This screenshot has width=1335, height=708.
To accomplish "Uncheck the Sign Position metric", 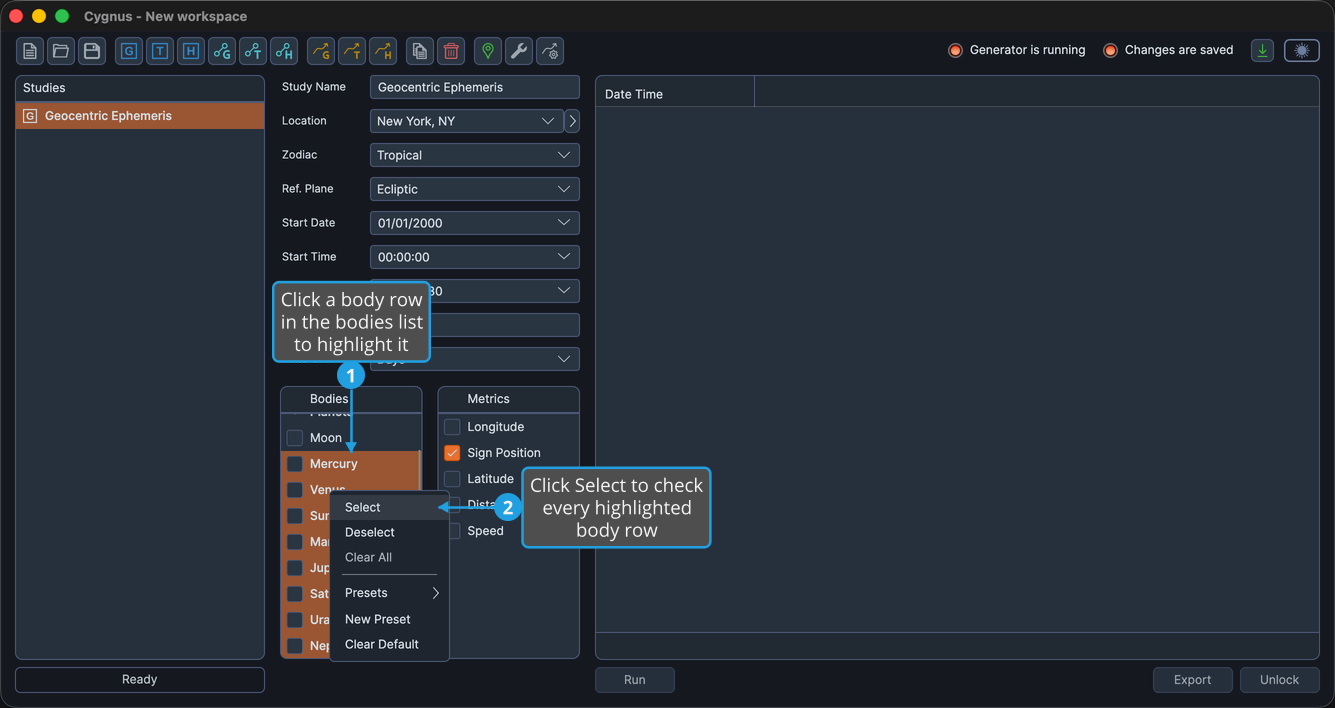I will pos(452,453).
